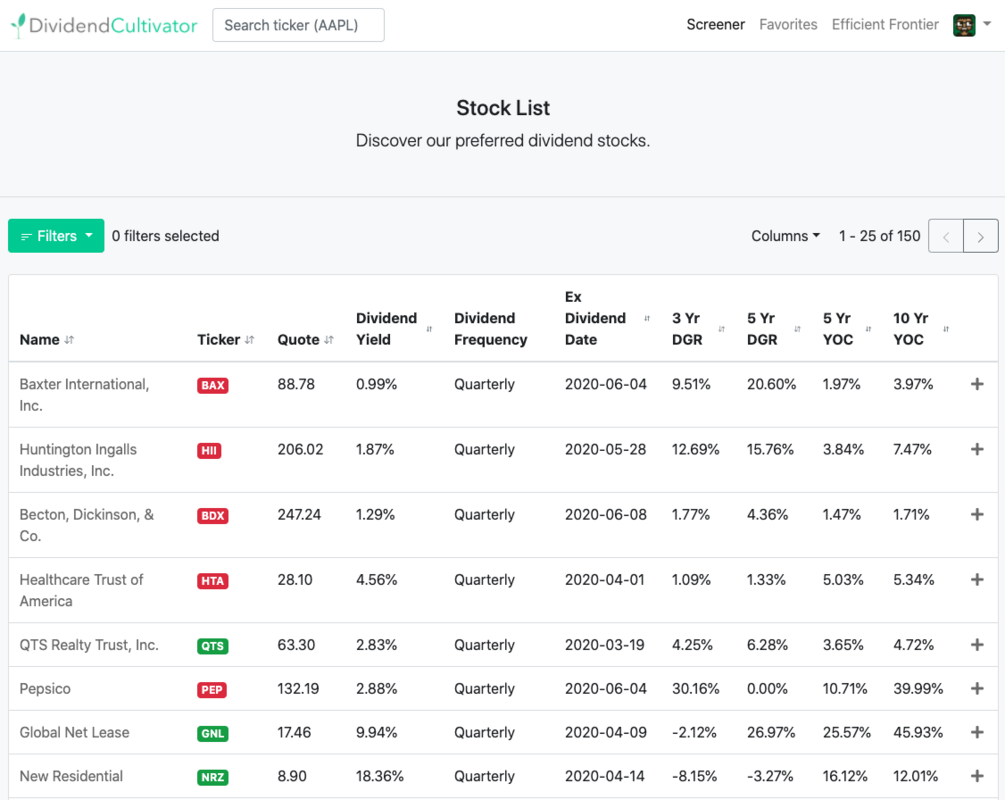The height and width of the screenshot is (800, 1005).
Task: Click the DividendCultivator leaf logo
Action: point(18,26)
